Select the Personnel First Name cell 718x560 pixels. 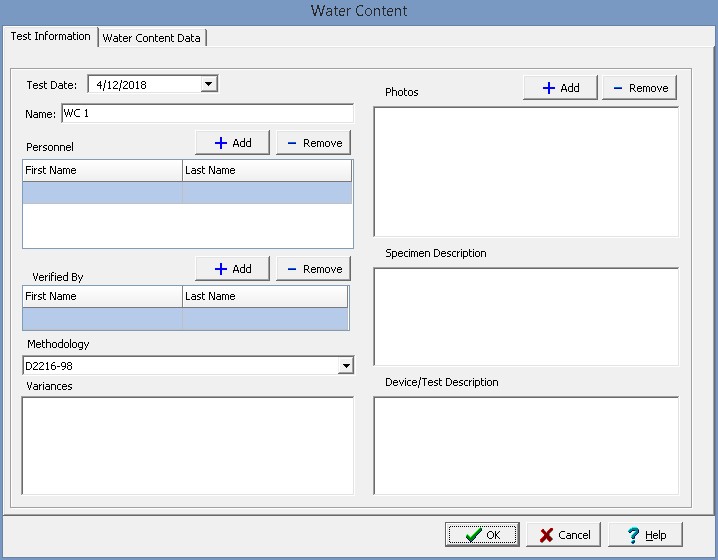click(x=103, y=193)
